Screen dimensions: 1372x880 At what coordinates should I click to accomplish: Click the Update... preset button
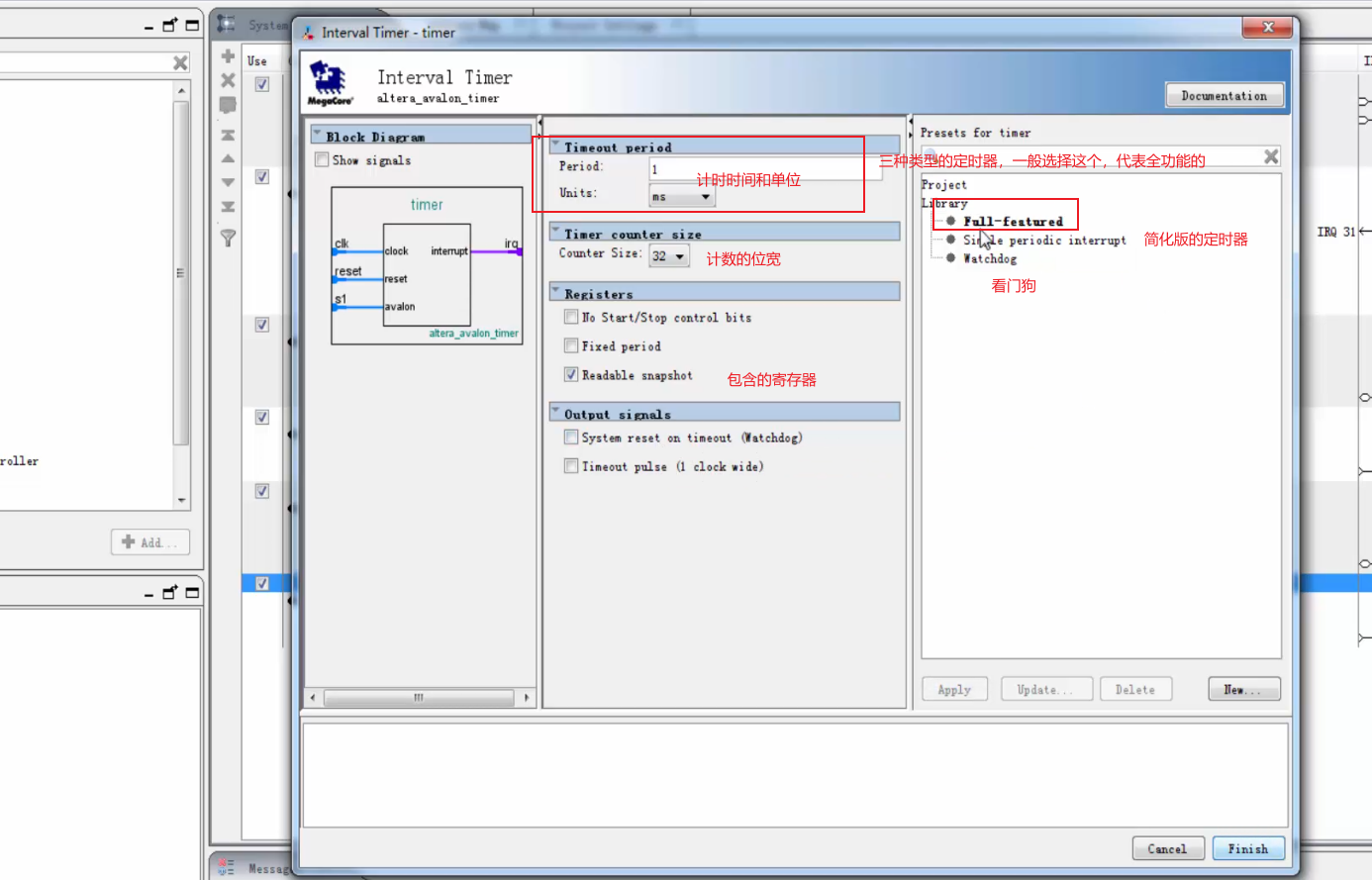1046,689
